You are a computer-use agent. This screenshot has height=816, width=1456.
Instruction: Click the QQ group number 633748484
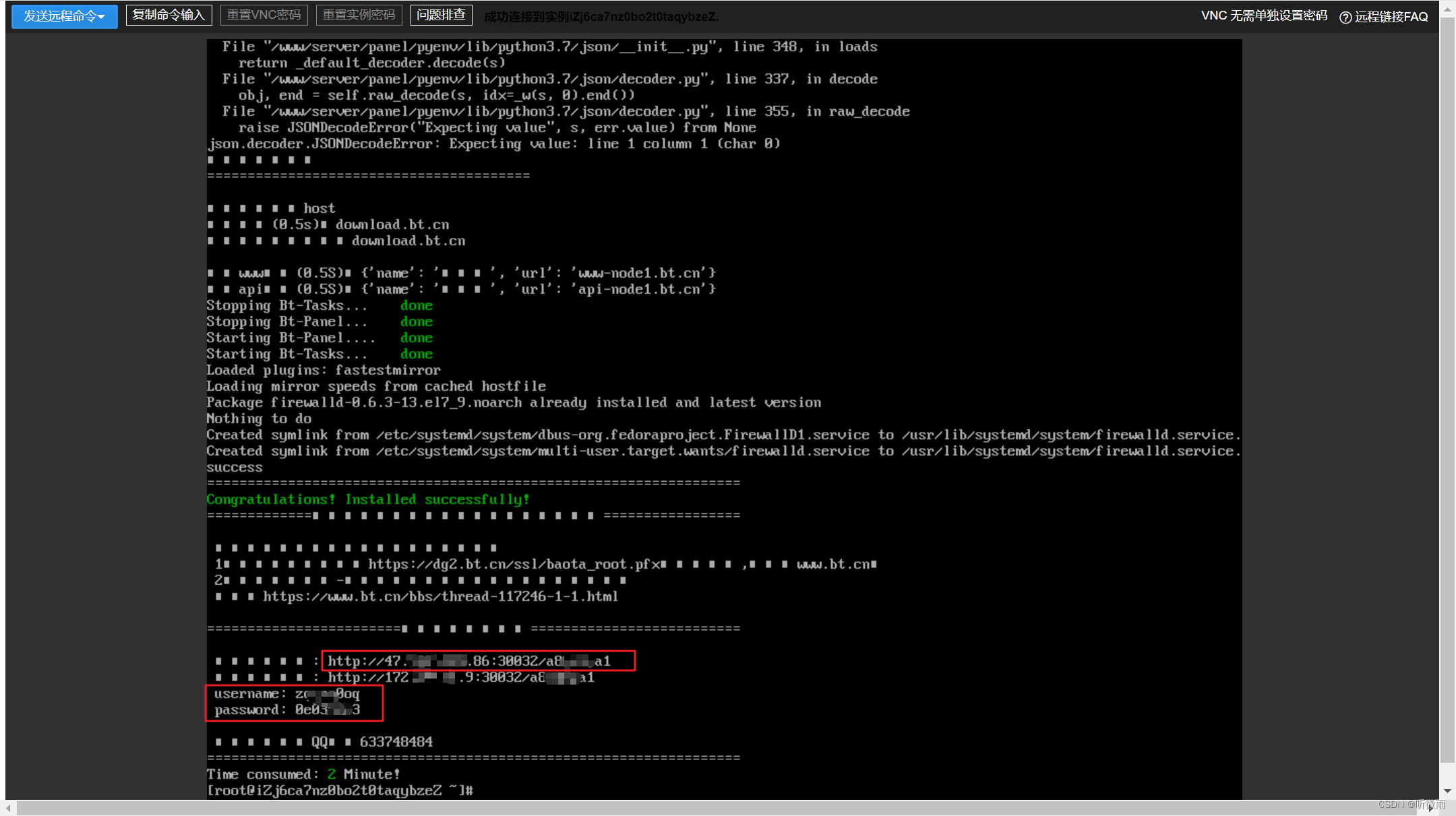[x=396, y=742]
